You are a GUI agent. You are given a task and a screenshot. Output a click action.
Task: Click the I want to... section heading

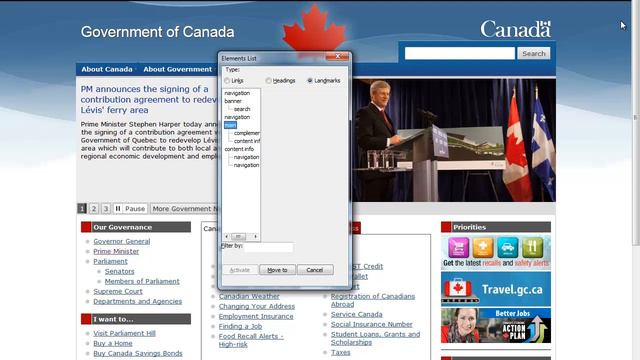click(136, 319)
